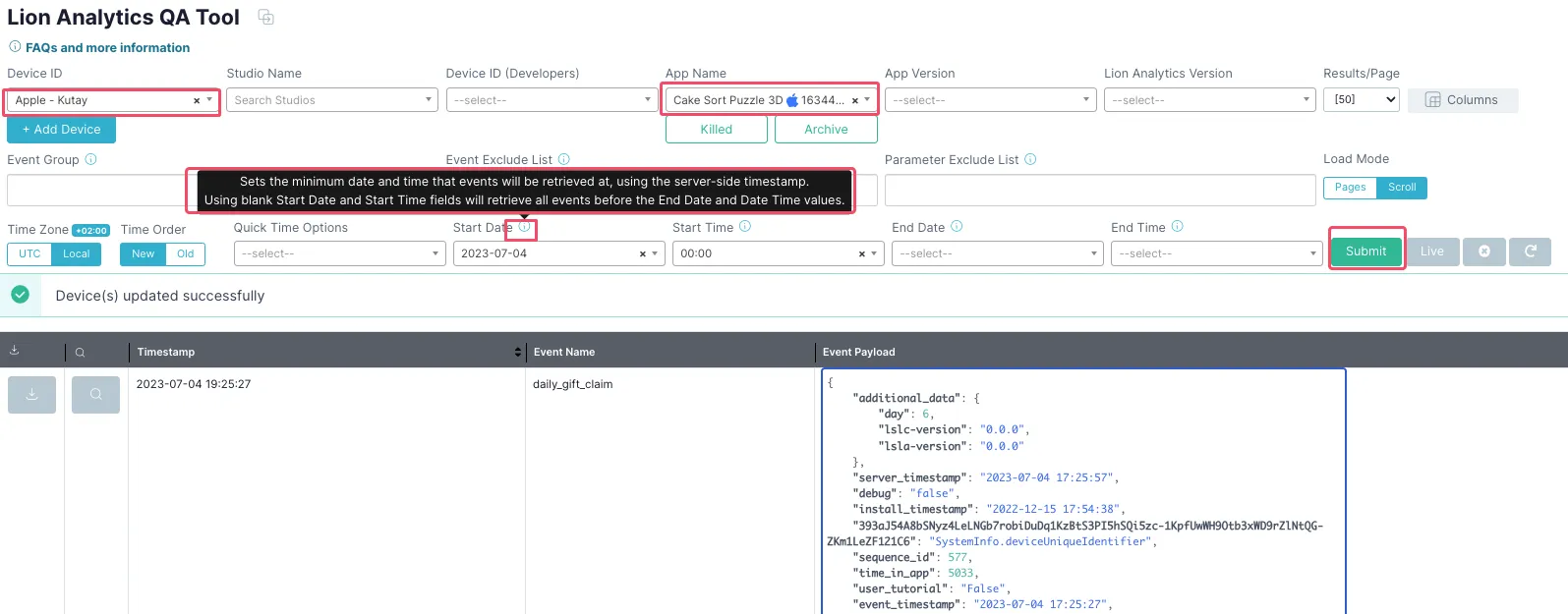Viewport: 1568px width, 614px height.
Task: Set Time Zone to Local
Action: 76,253
